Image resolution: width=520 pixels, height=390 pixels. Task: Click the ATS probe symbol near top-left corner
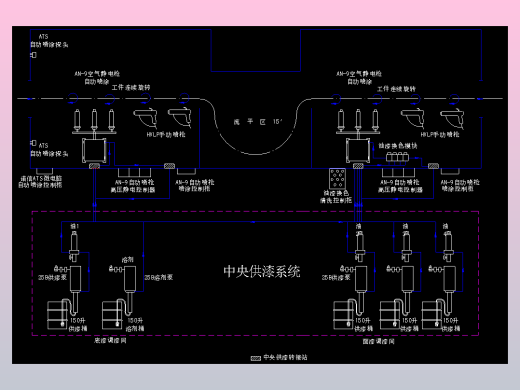[33, 55]
